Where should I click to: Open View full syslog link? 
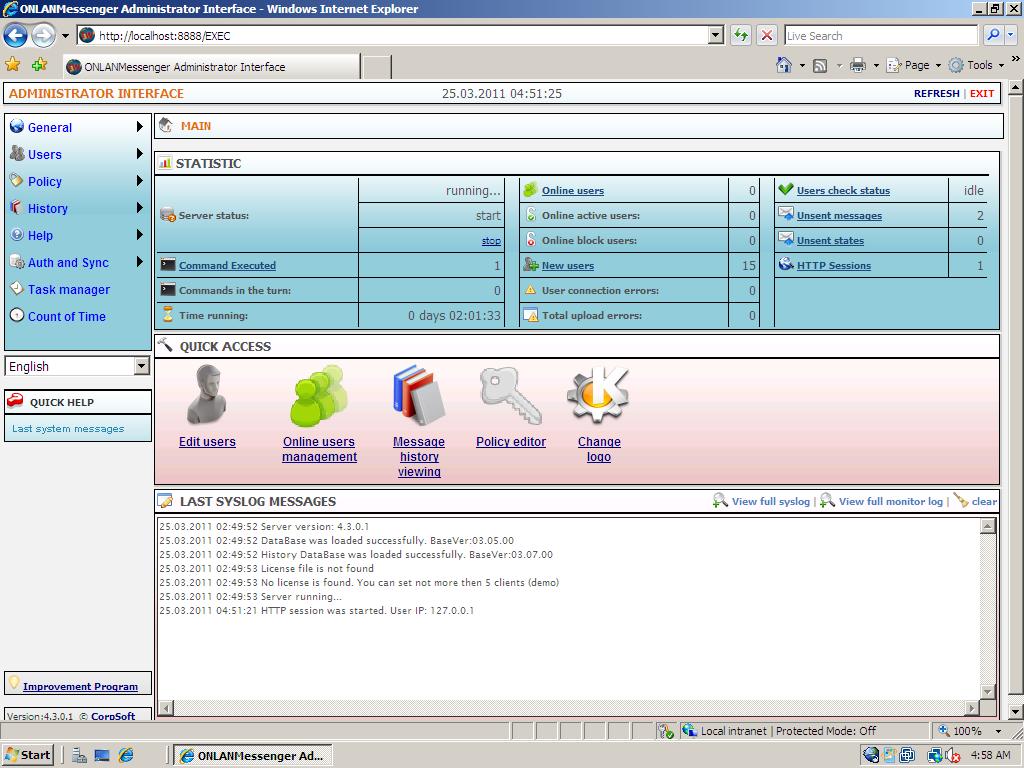(x=770, y=501)
